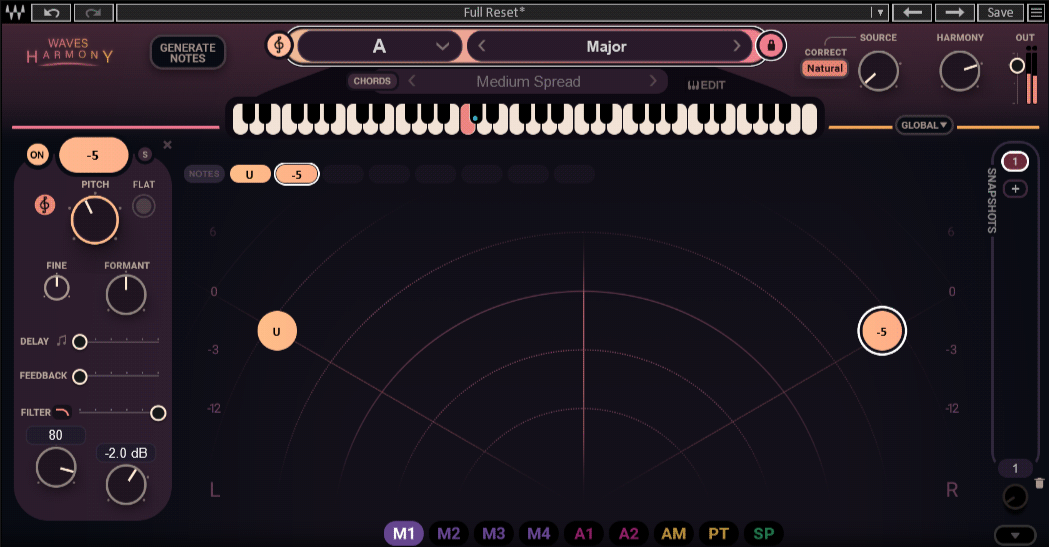Click the small knob below snapshot list
This screenshot has width=1049, height=547.
1015,498
